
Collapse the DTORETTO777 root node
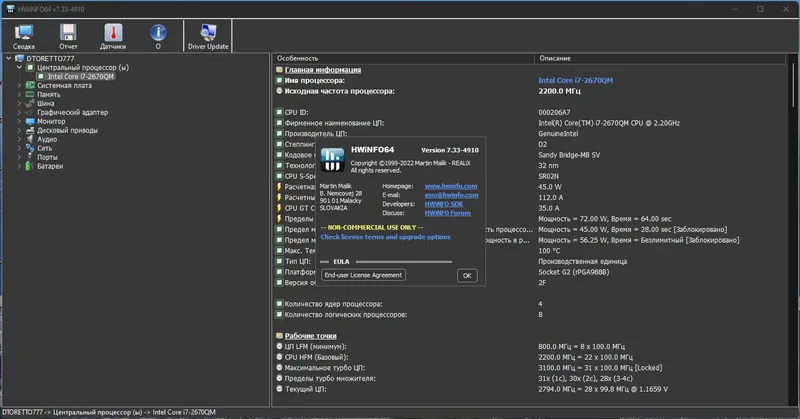click(x=9, y=58)
